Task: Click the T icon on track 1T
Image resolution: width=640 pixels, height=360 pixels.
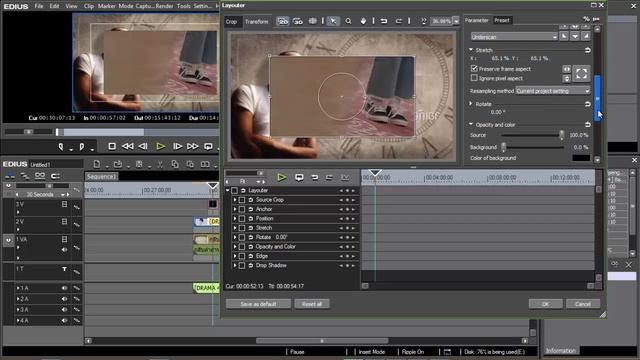Action: (x=64, y=269)
